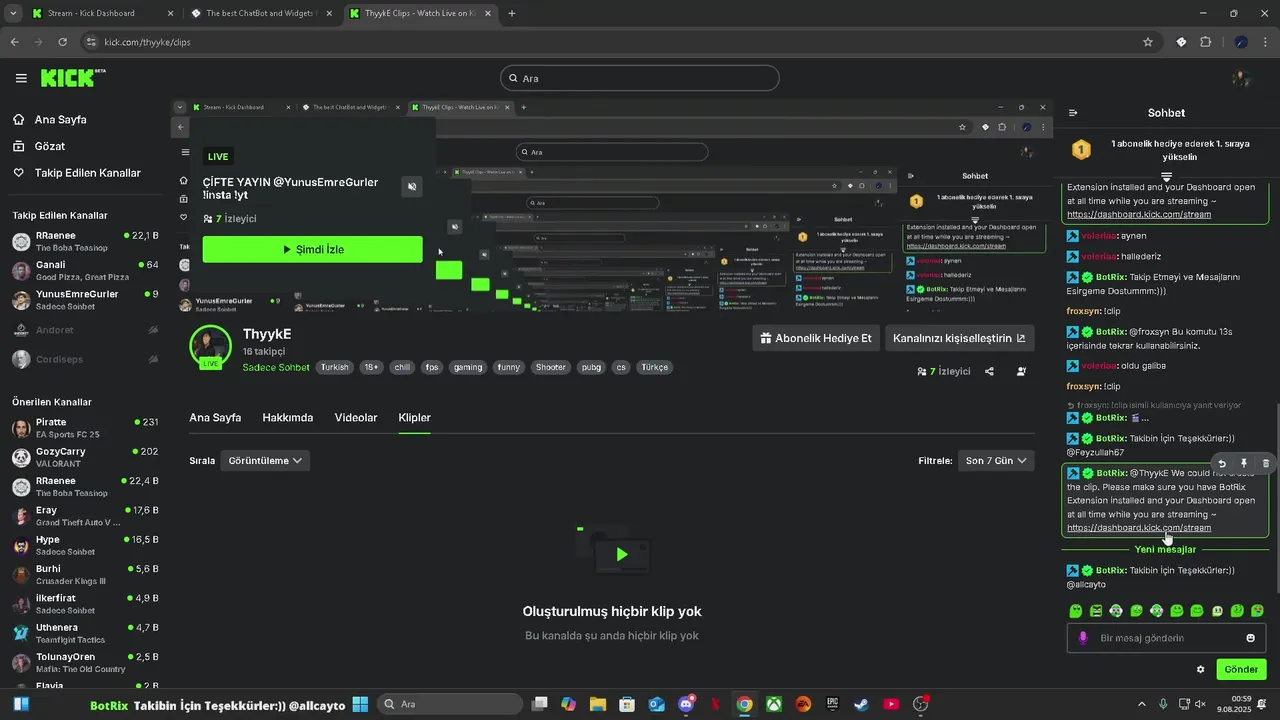1280x720 pixels.
Task: Click the Bir mesaj gönderin input
Action: [1166, 638]
